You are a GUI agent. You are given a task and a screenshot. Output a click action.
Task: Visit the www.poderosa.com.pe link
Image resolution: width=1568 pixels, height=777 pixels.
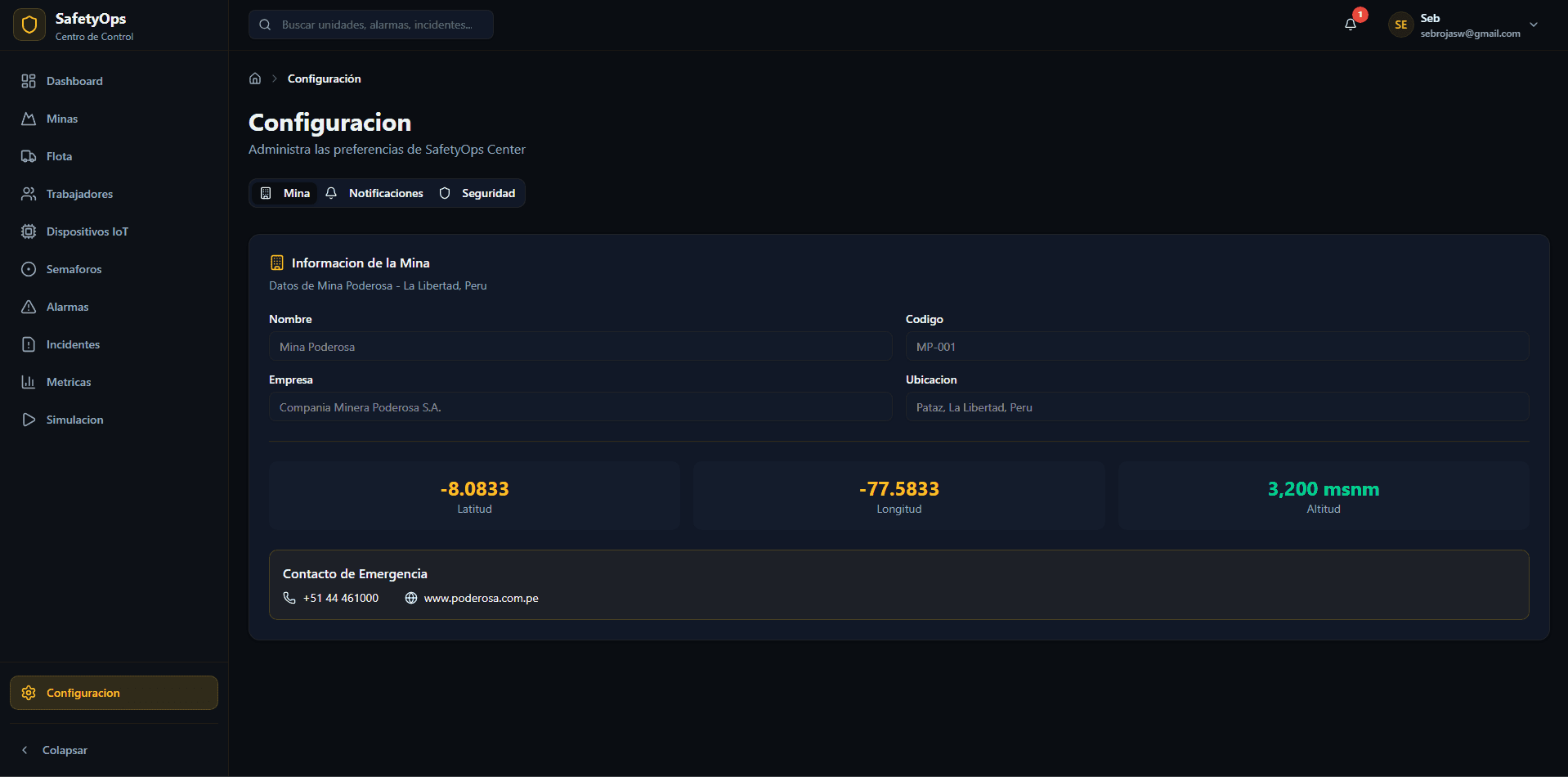(x=481, y=598)
